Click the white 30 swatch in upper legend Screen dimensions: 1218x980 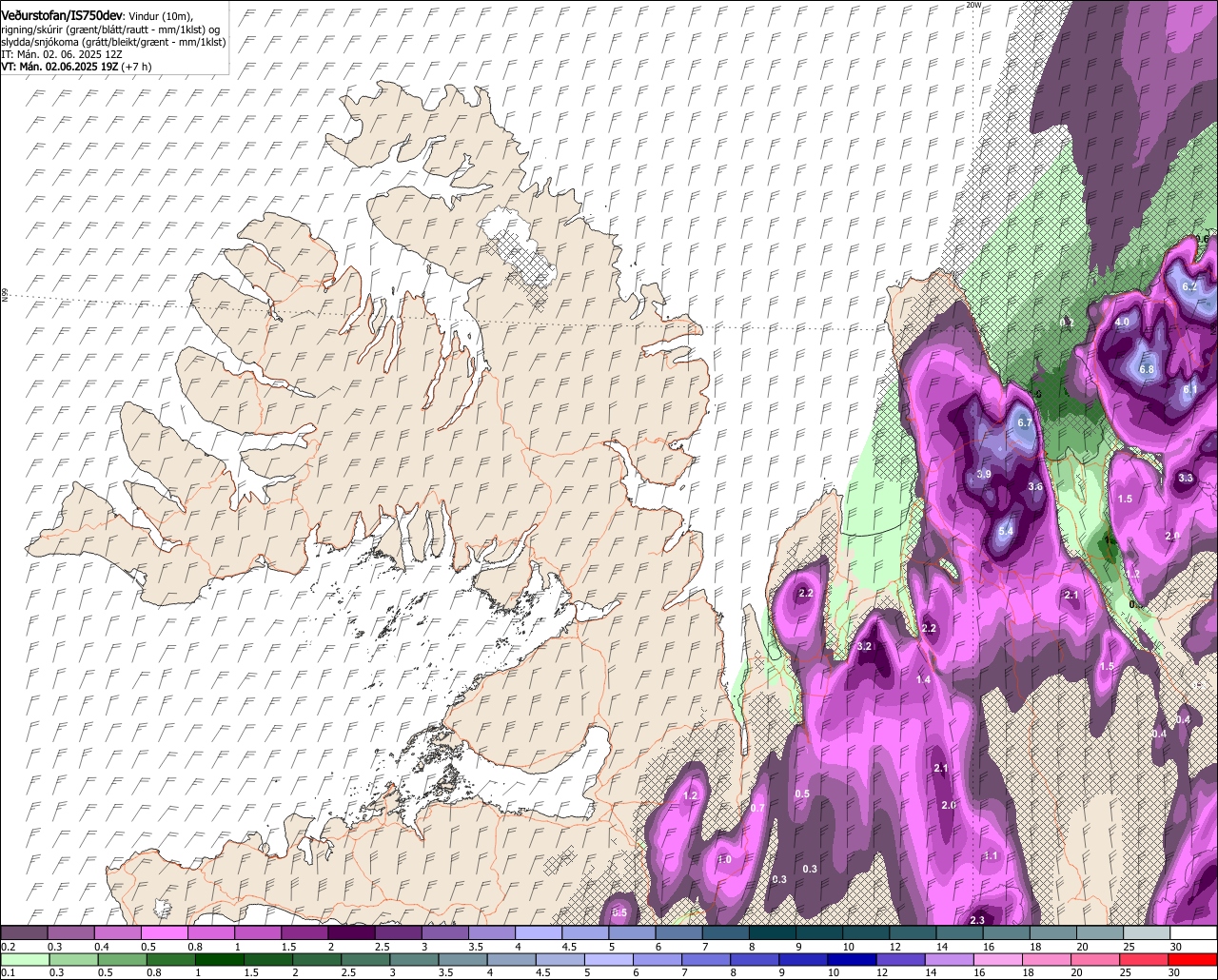(x=1194, y=932)
